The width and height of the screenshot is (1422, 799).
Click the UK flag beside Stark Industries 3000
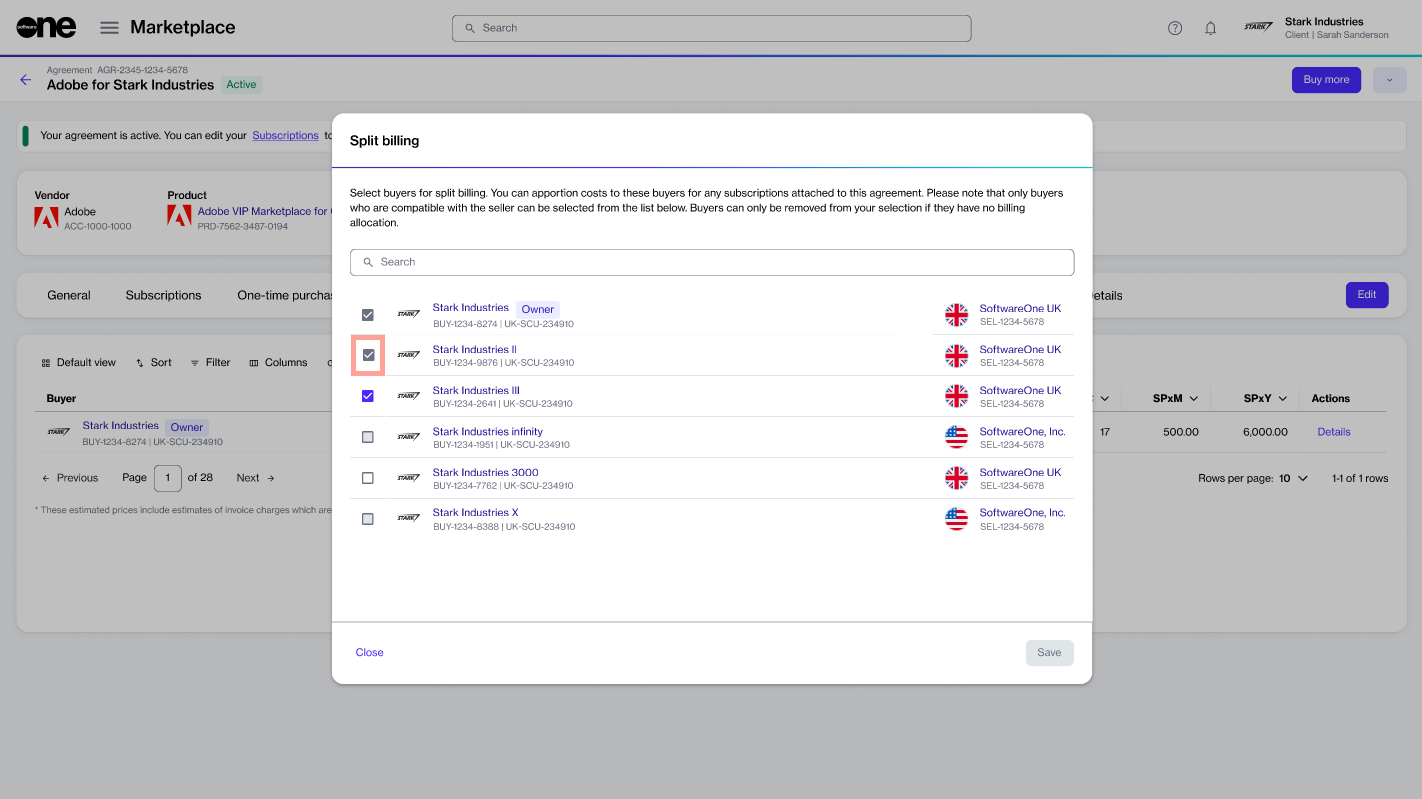click(x=957, y=478)
